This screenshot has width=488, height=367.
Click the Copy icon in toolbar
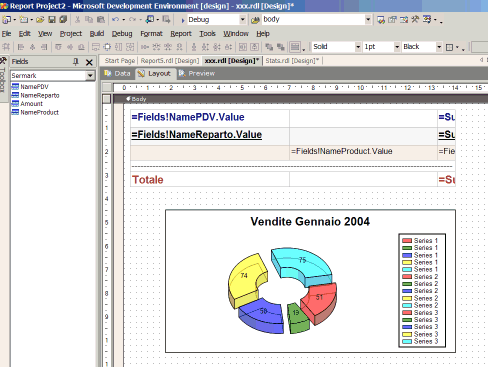coord(89,20)
